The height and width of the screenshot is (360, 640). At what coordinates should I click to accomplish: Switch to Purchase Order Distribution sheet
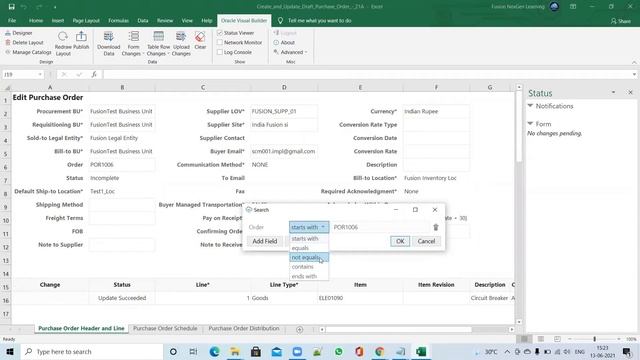coord(244,329)
